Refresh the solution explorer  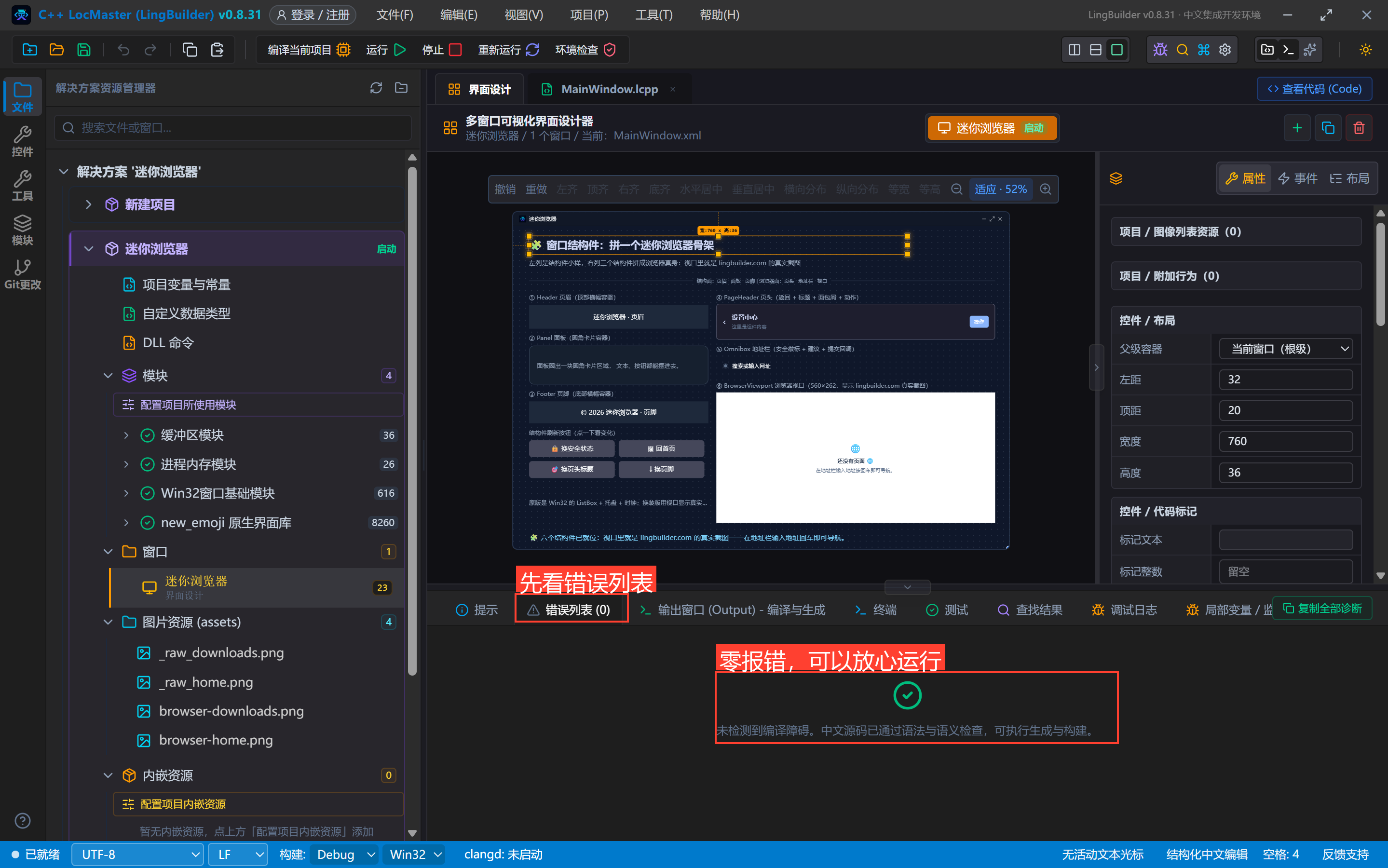(376, 88)
